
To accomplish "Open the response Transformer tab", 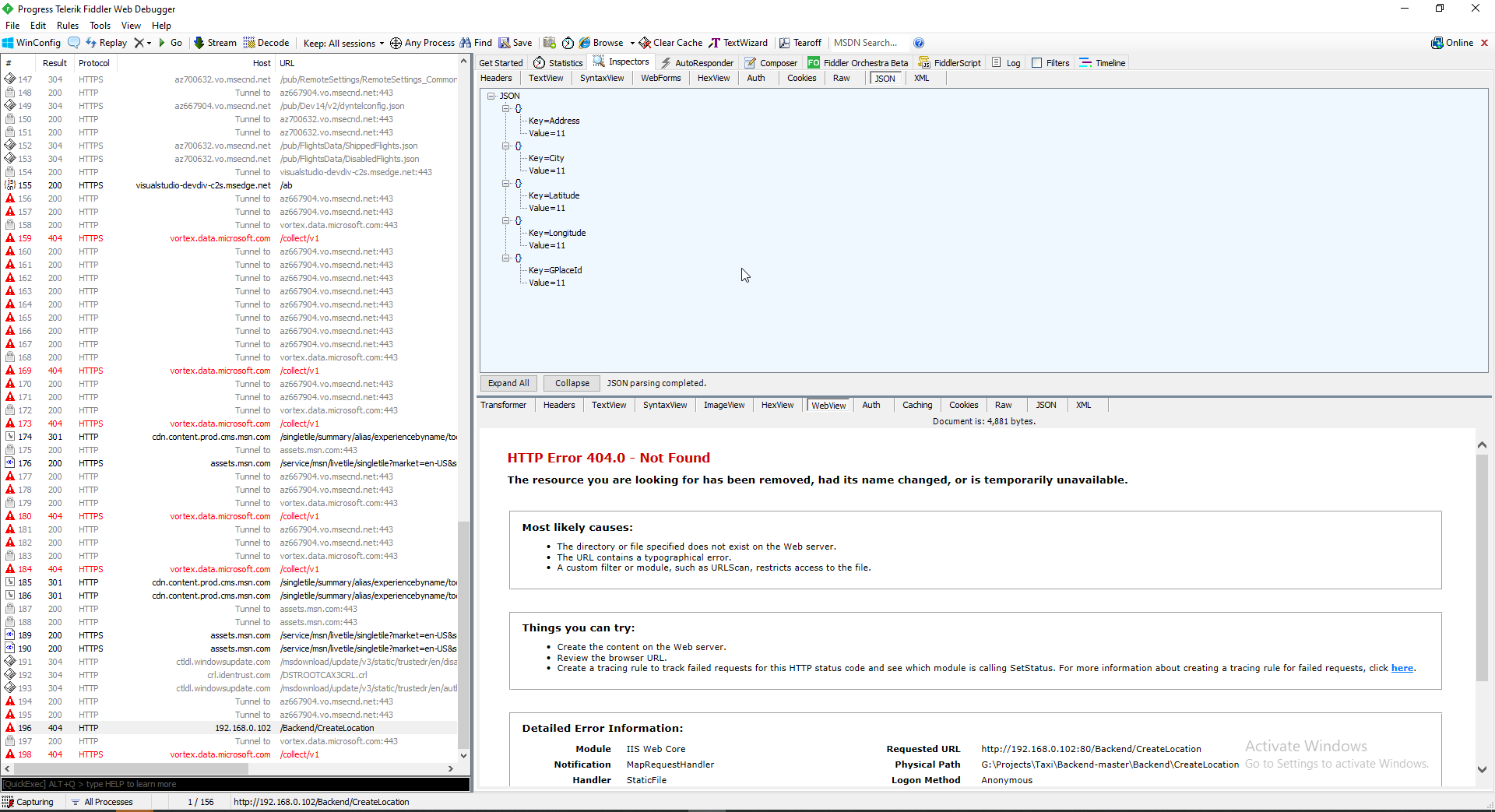I will pyautogui.click(x=503, y=405).
